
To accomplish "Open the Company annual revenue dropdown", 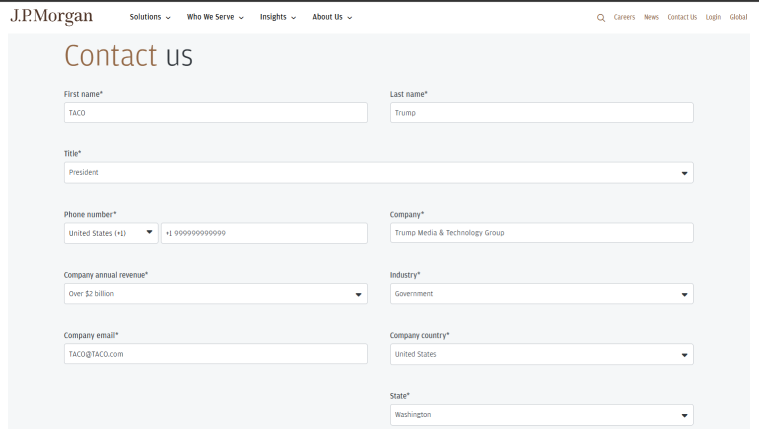I will coord(216,293).
